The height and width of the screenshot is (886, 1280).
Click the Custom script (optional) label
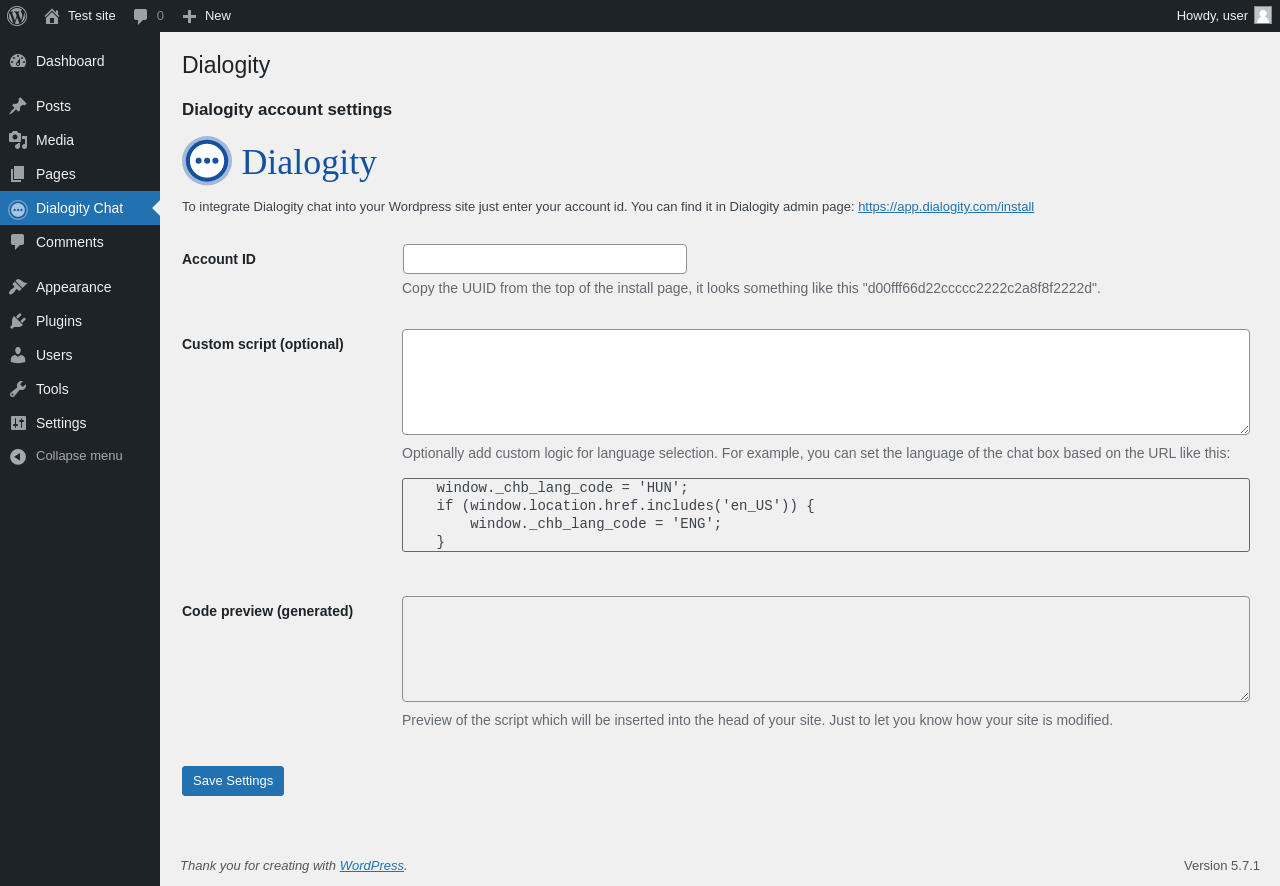(x=263, y=344)
